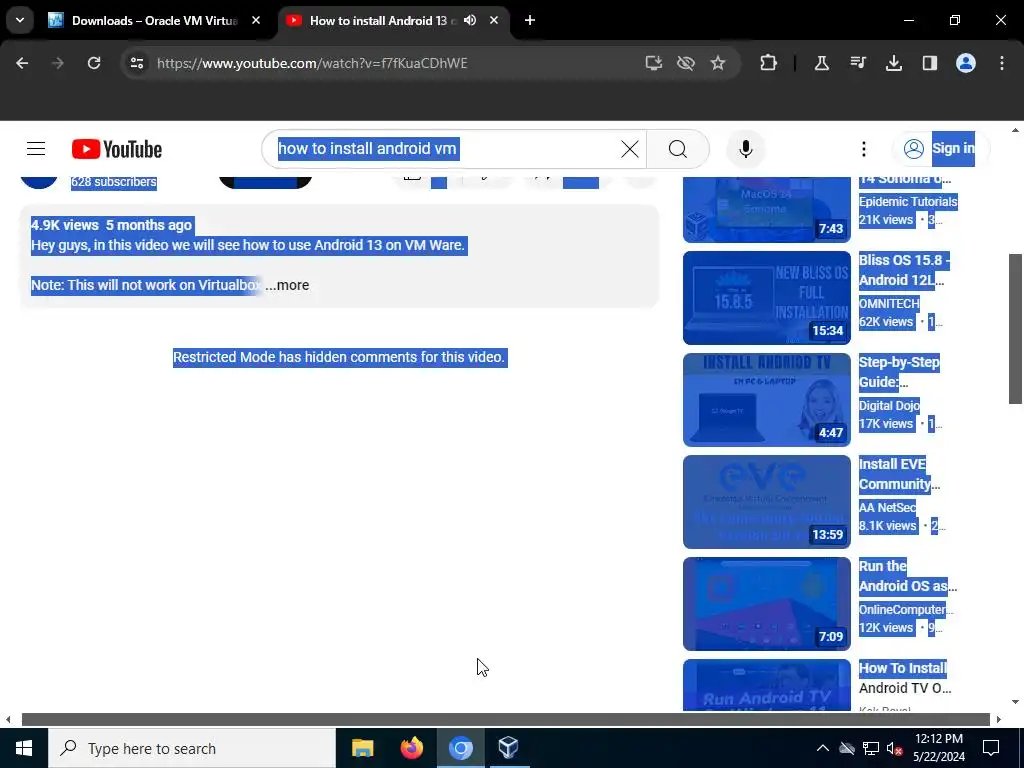Open the browser Downloads icon
Viewport: 1024px width, 768px height.
893,63
